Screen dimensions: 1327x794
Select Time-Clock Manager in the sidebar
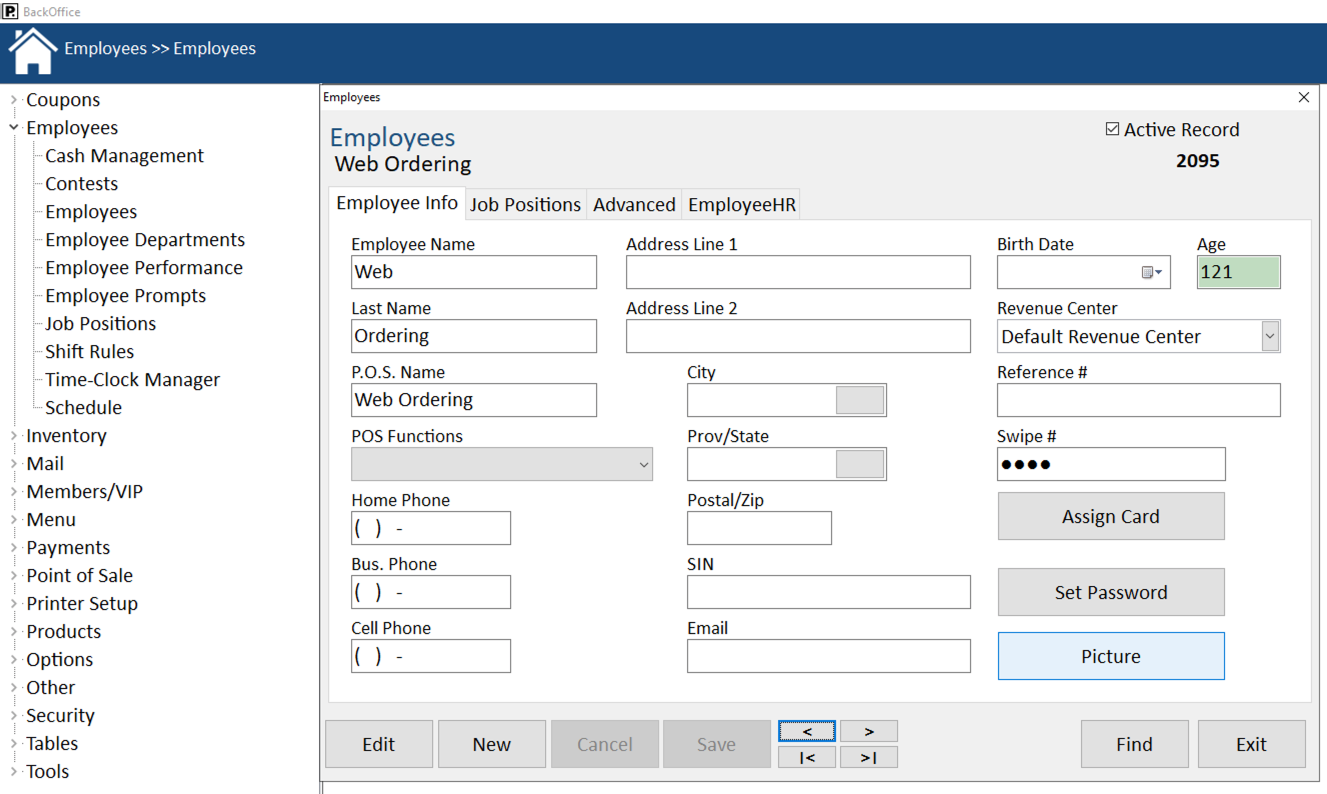[132, 380]
